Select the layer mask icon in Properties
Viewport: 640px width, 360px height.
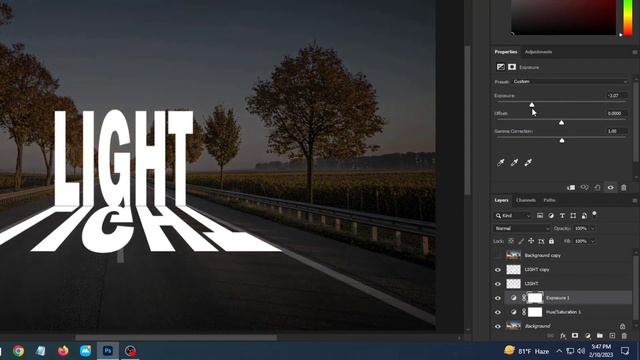[x=512, y=67]
